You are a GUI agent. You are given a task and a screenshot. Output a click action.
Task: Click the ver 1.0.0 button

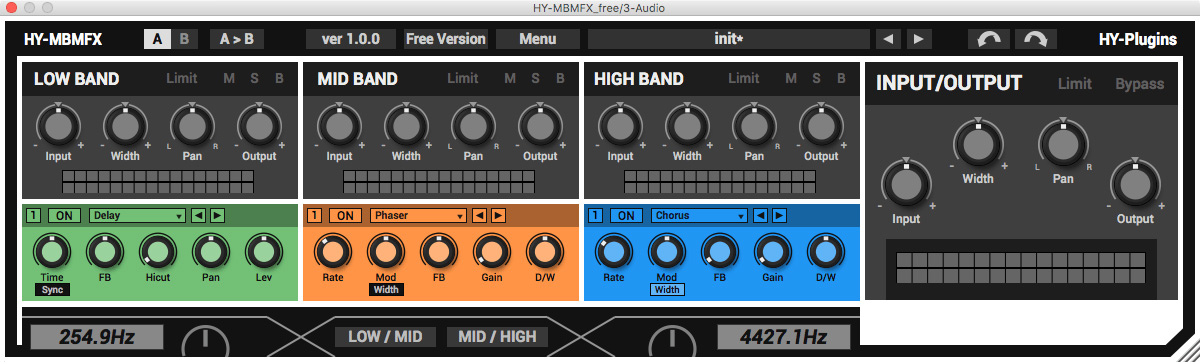click(x=351, y=40)
